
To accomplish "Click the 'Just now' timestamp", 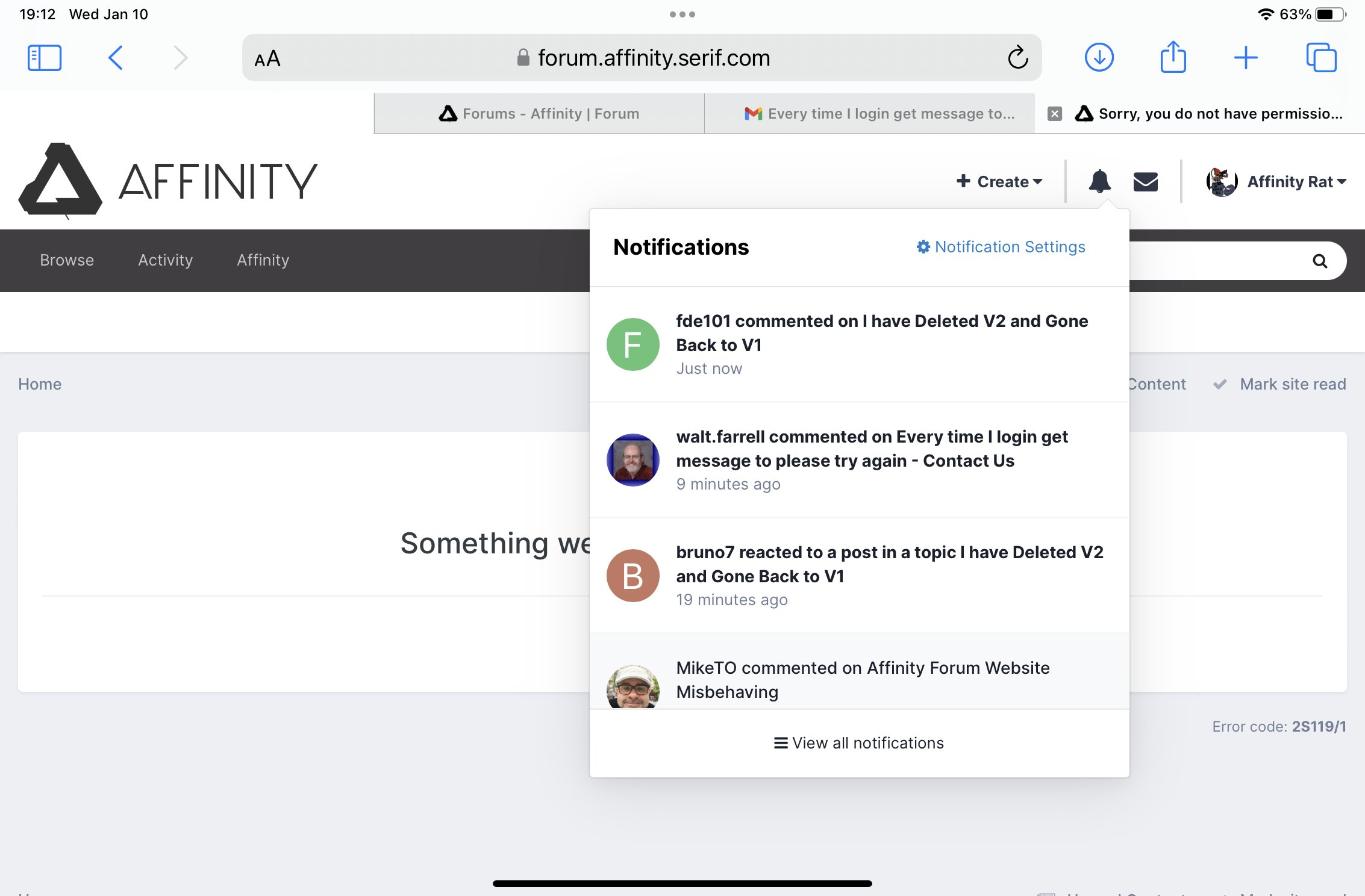I will (x=709, y=369).
